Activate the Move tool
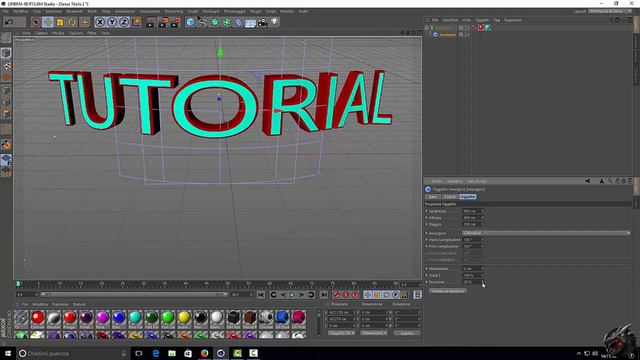Image resolution: width=640 pixels, height=360 pixels. (48, 22)
